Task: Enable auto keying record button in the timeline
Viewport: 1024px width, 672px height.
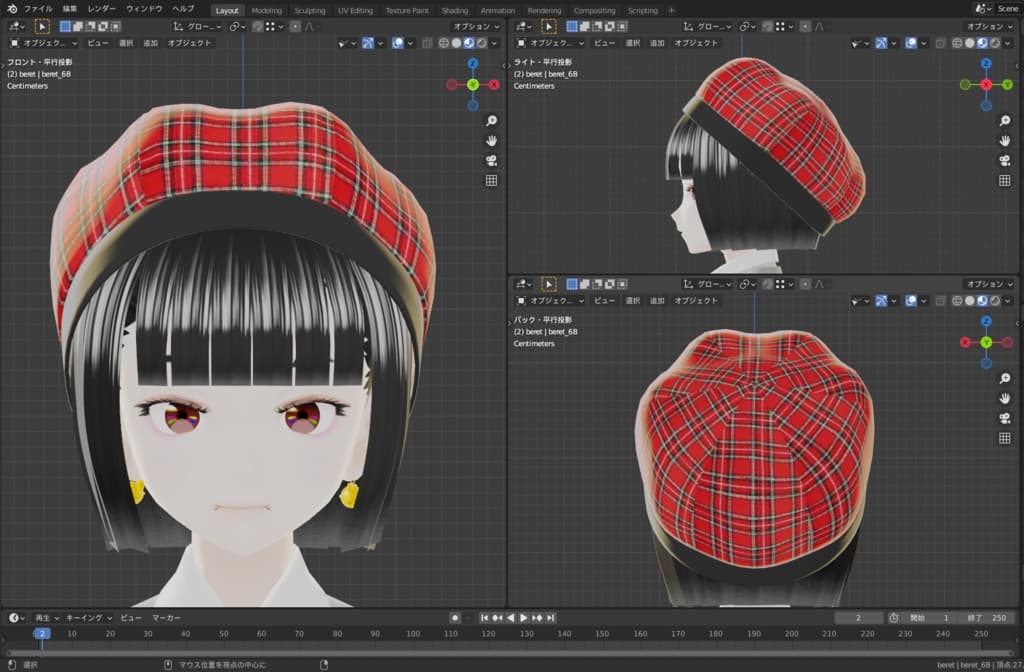Action: 455,618
